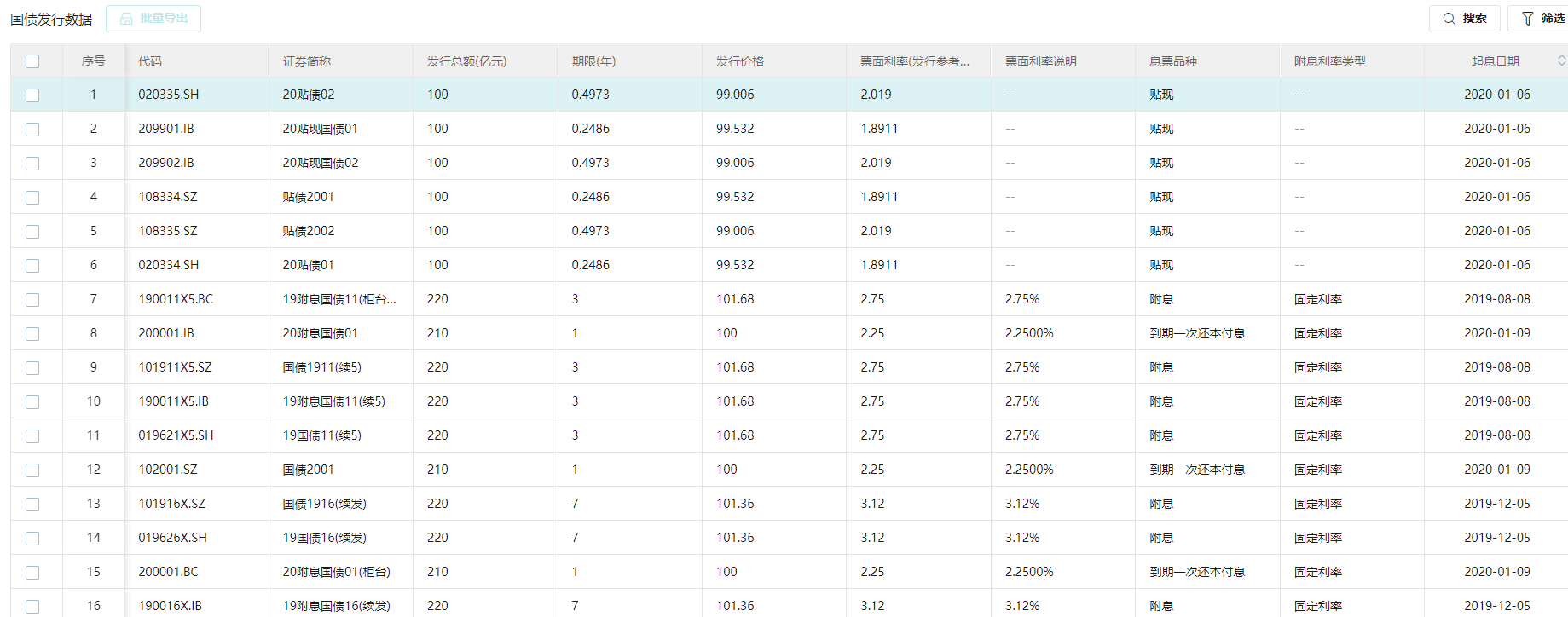Screen dimensions: 1568x617
Task: Click the 附息利率类型 column header
Action: (1329, 61)
